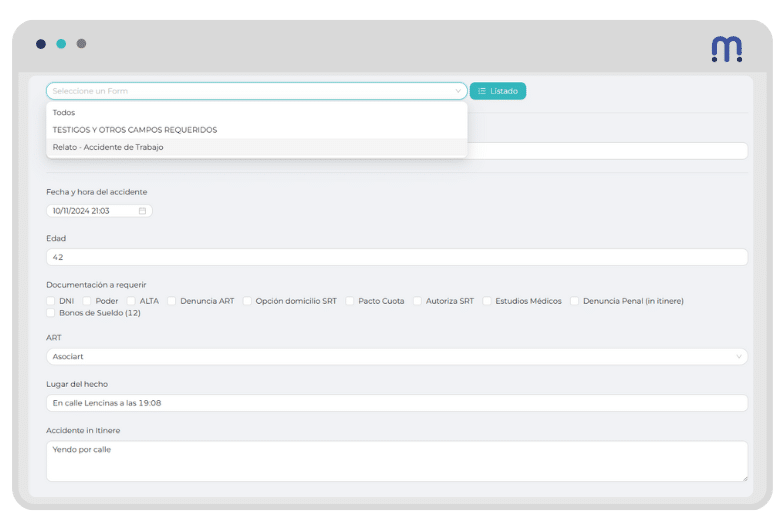Check the Bonos de Sueldo (12) box

pos(51,313)
